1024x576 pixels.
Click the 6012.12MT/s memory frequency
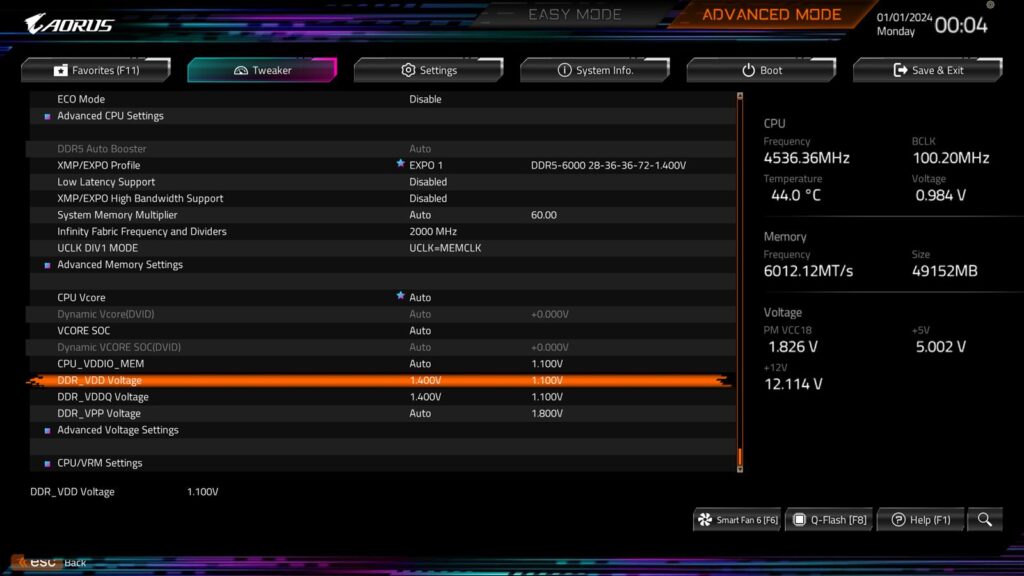pyautogui.click(x=808, y=271)
